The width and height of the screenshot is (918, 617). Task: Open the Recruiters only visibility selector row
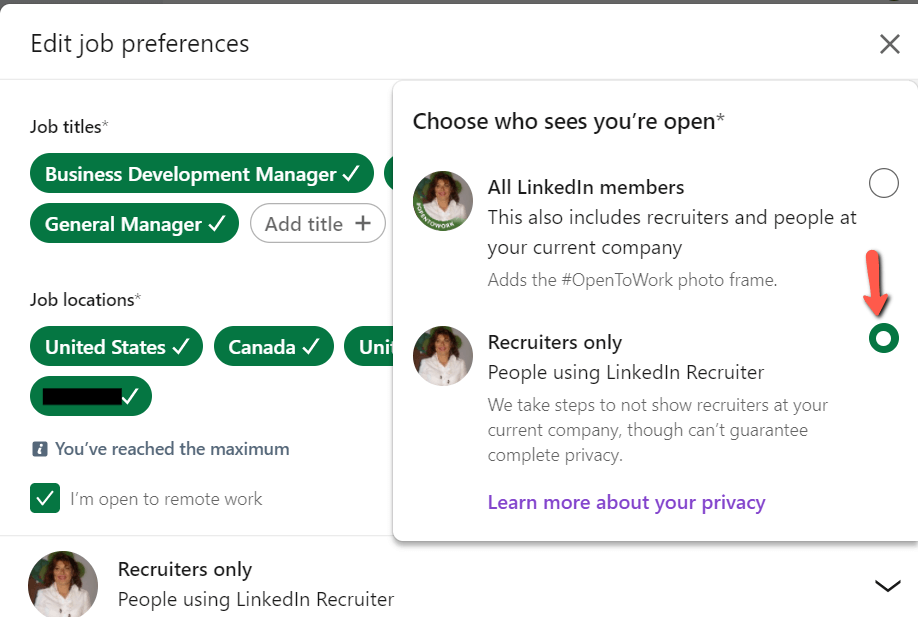[x=459, y=584]
